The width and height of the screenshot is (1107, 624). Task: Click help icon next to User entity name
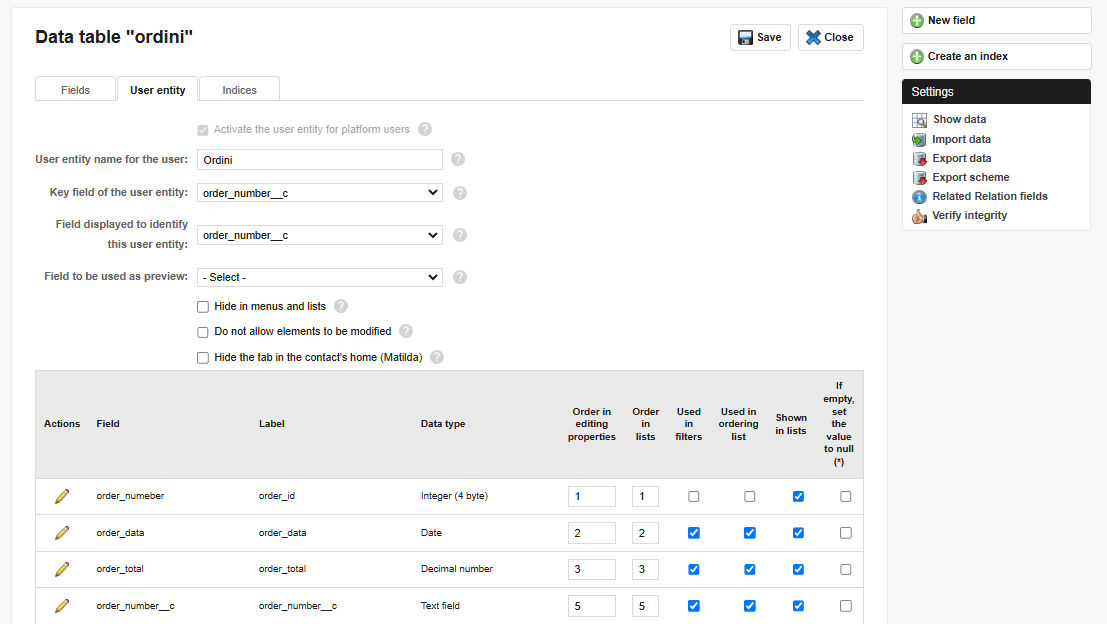458,160
